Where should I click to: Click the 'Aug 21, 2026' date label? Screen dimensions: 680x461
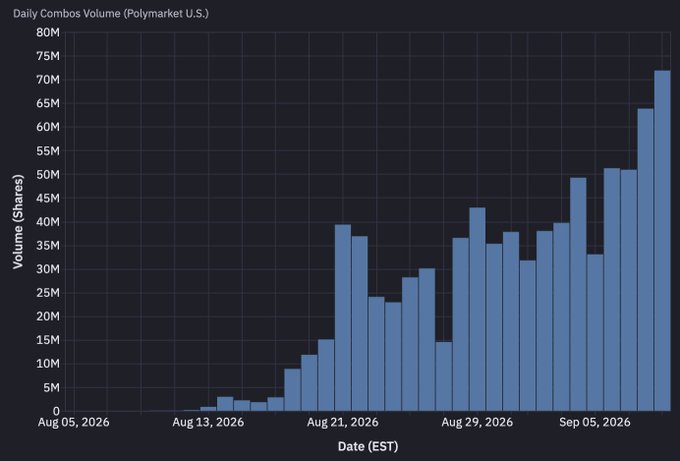click(x=343, y=422)
